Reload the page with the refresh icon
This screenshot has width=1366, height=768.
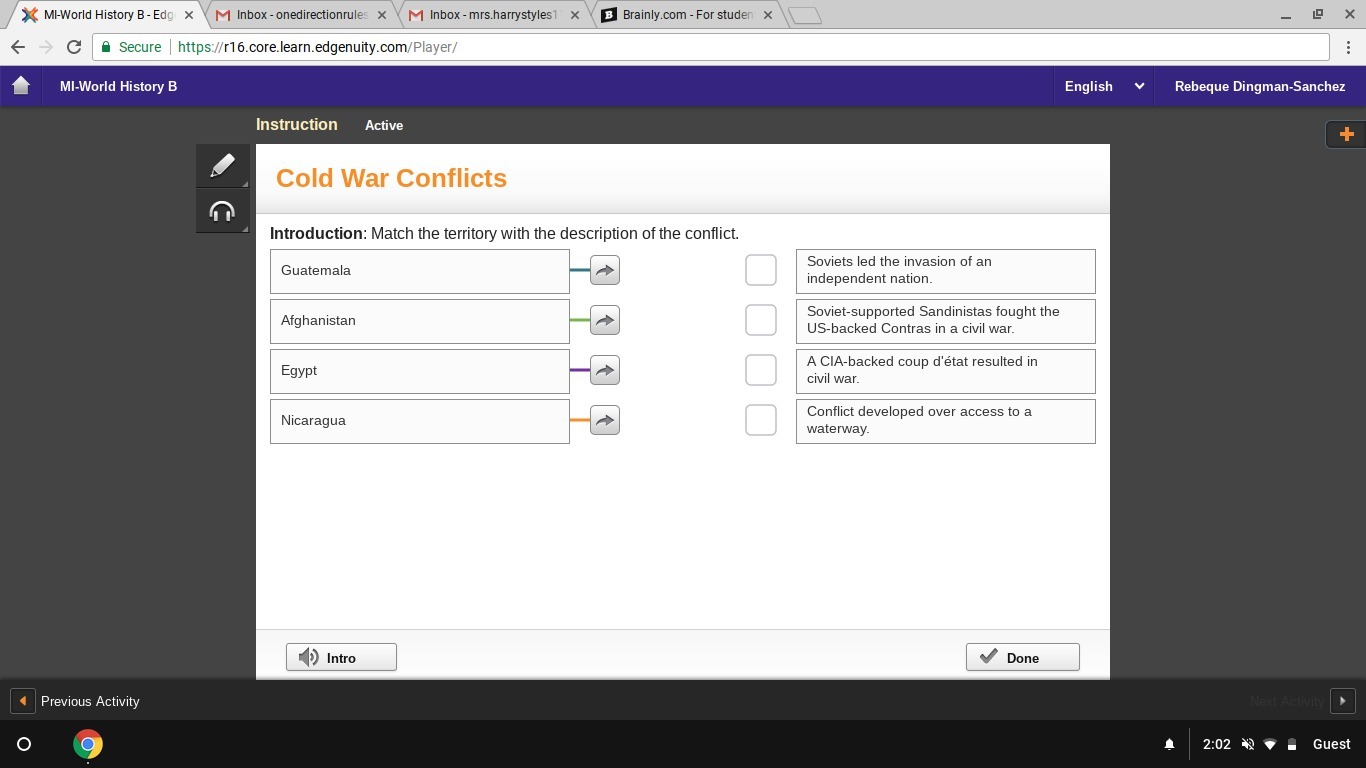(73, 47)
